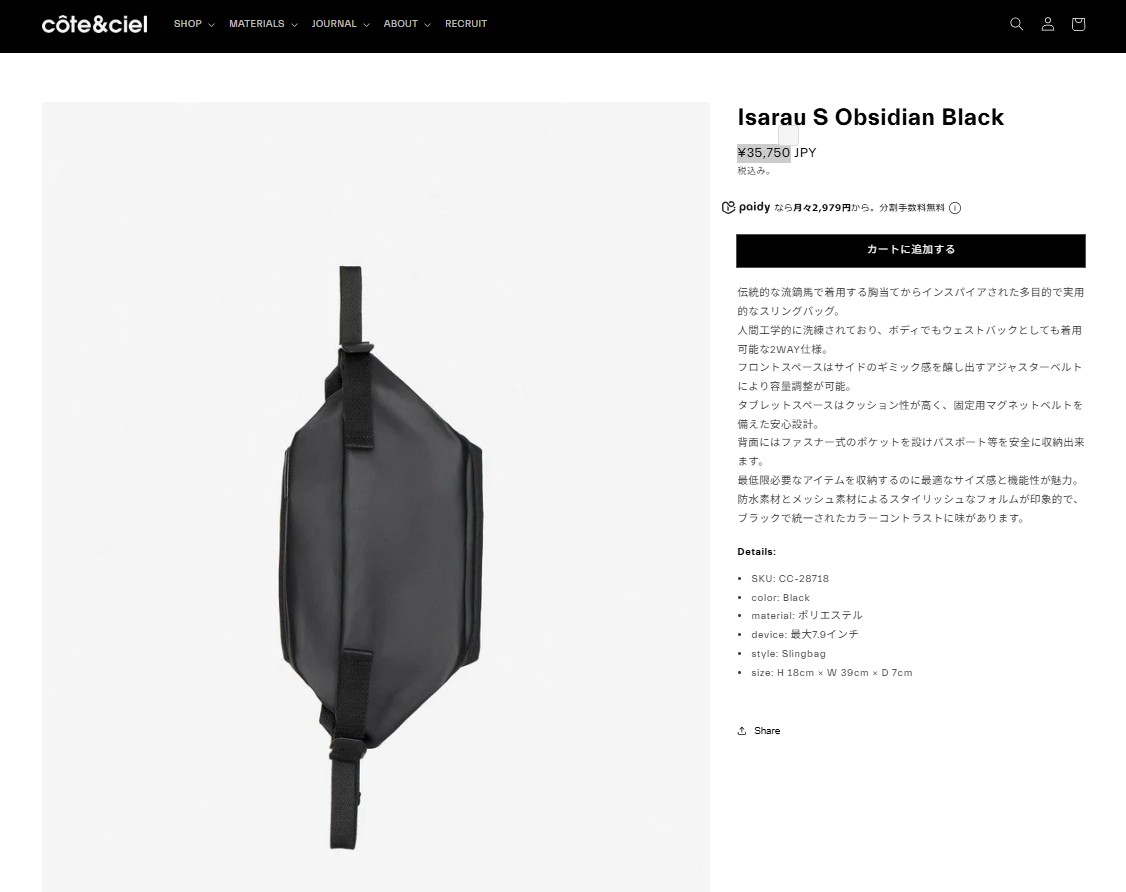
Task: Click the Paidy info circle icon
Action: click(955, 208)
